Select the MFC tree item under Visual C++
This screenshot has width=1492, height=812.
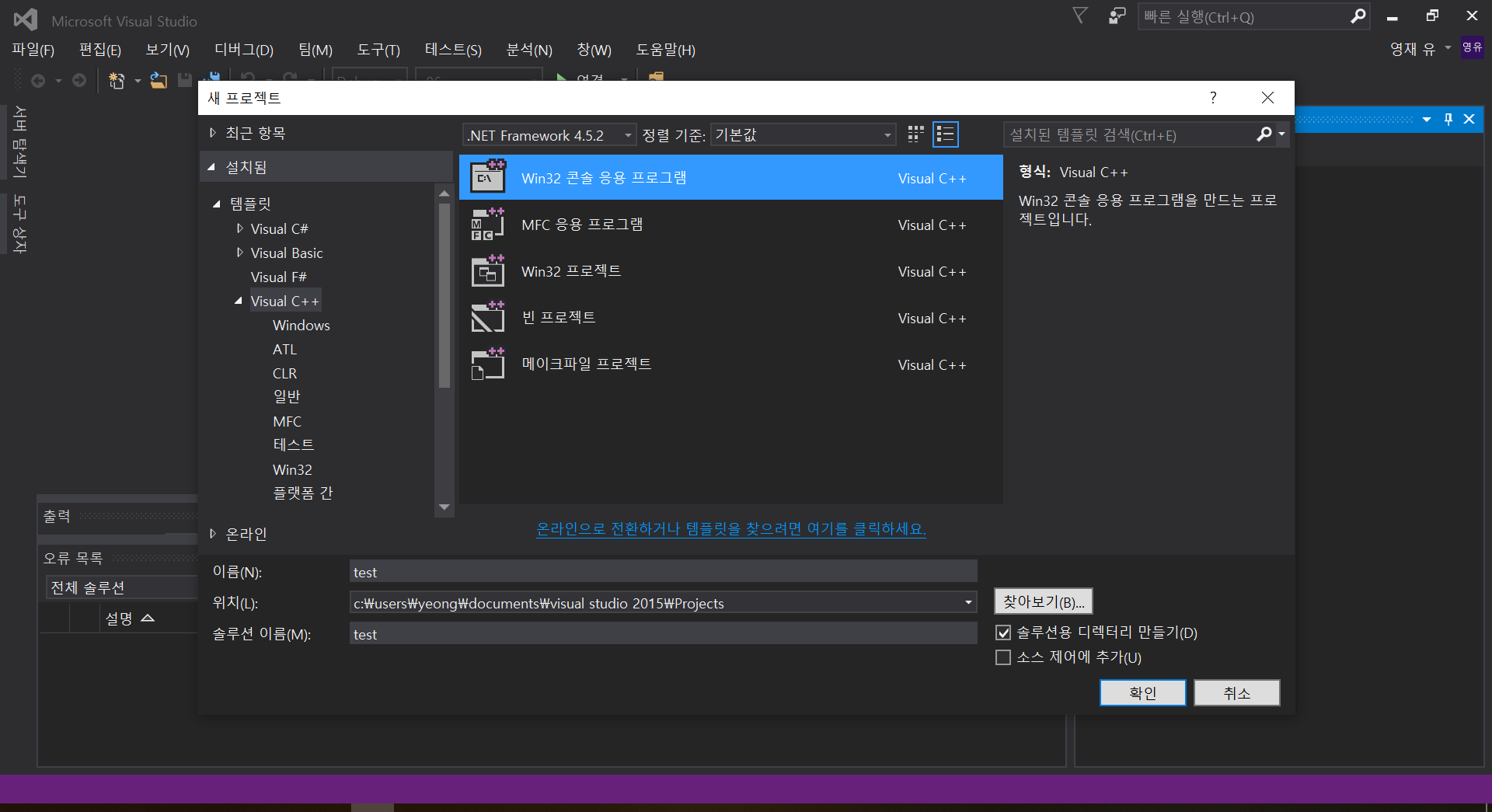pos(287,421)
